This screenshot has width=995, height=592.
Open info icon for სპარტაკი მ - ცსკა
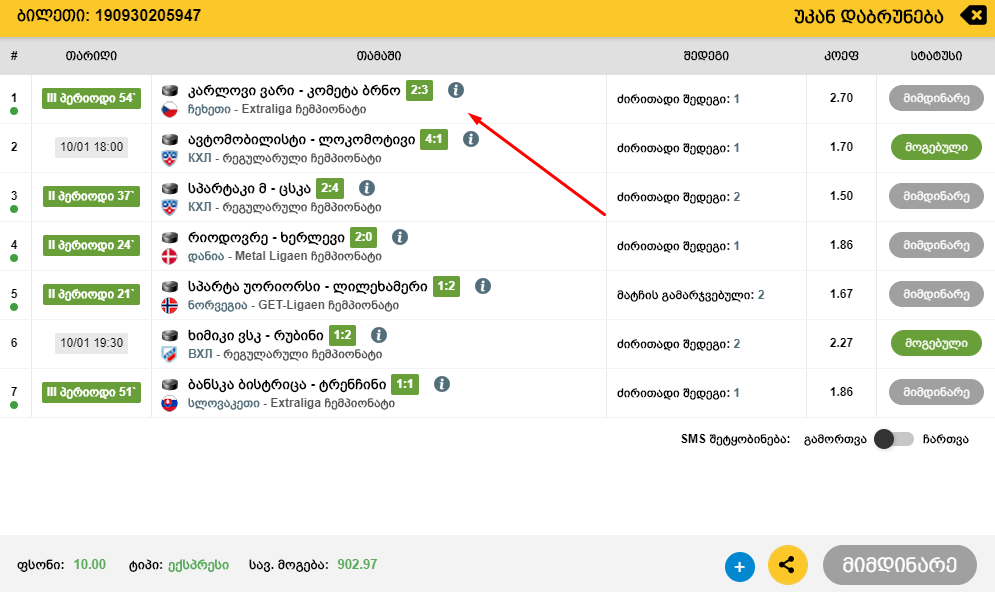(367, 188)
